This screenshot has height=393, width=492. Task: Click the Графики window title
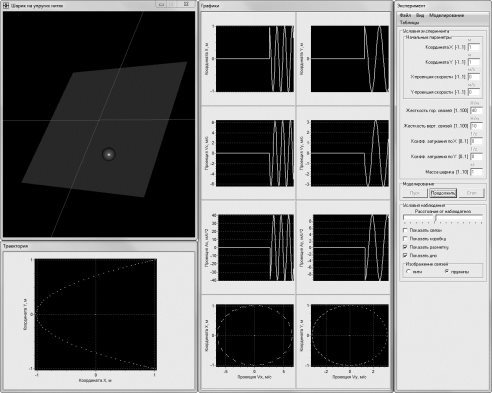(210, 6)
